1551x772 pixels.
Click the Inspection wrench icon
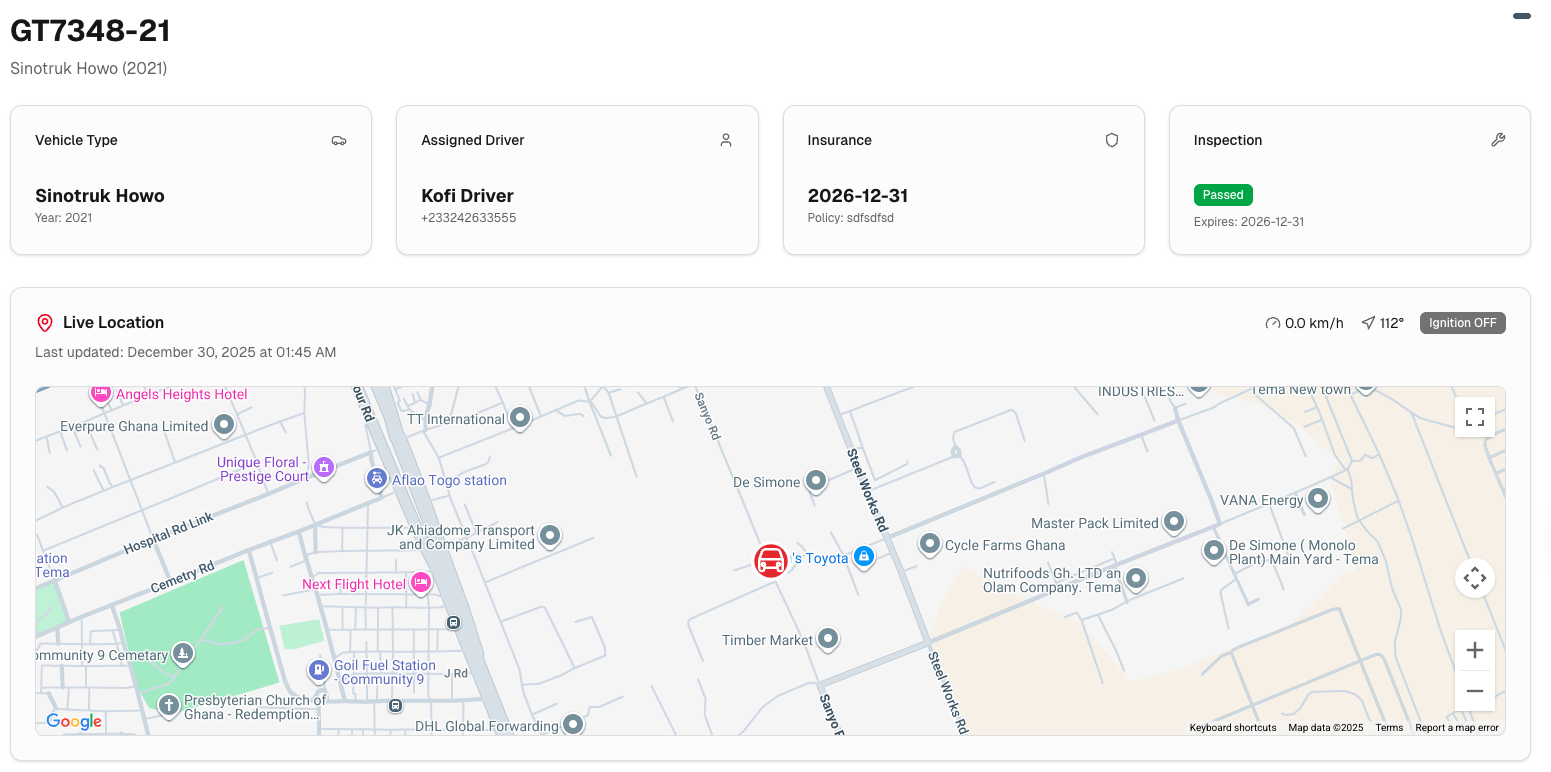(x=1498, y=140)
